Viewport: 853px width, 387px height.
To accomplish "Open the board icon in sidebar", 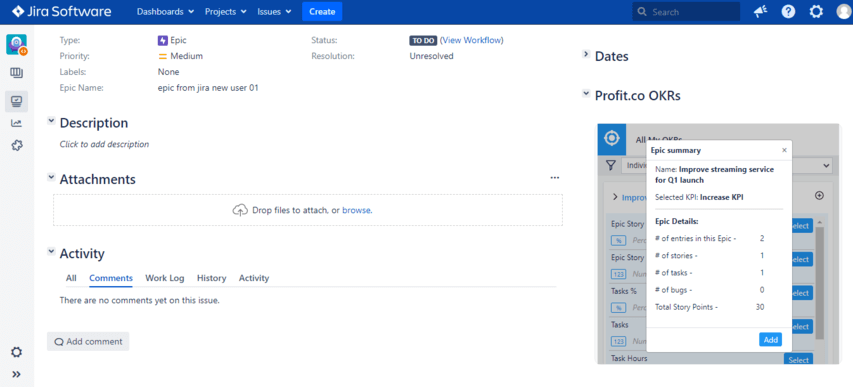I will [16, 73].
